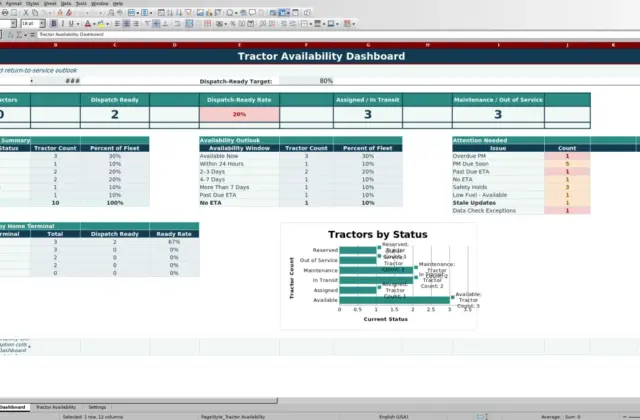Select the Tractor Availability Dashboard title cell
Screen dimensions: 640x420
(x=321, y=56)
